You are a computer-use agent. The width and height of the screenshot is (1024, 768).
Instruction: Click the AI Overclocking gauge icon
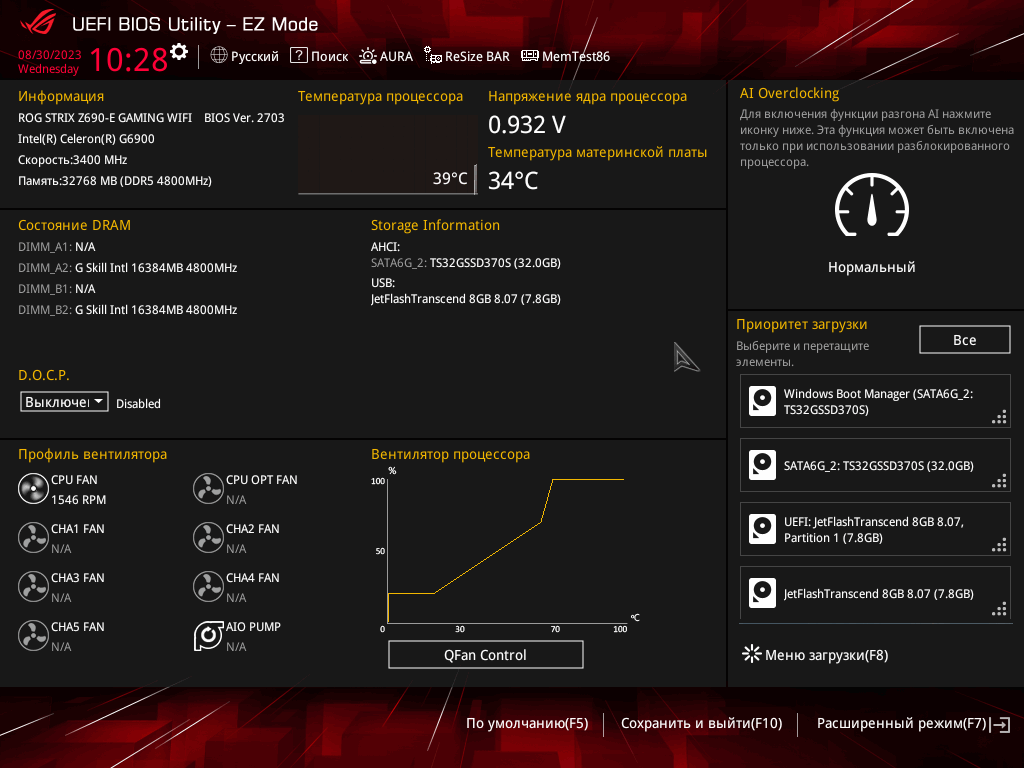tap(872, 205)
